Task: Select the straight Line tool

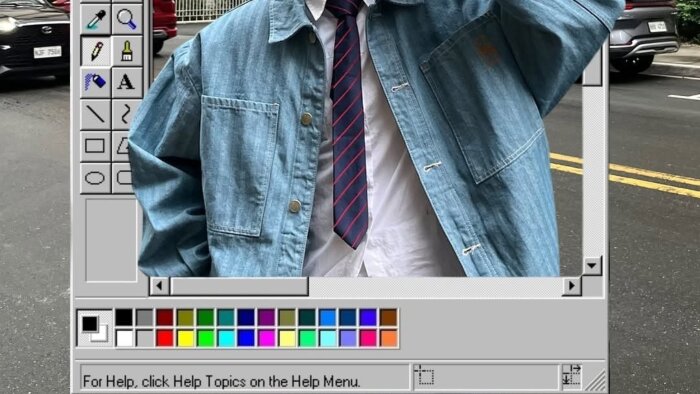Action: tap(96, 114)
